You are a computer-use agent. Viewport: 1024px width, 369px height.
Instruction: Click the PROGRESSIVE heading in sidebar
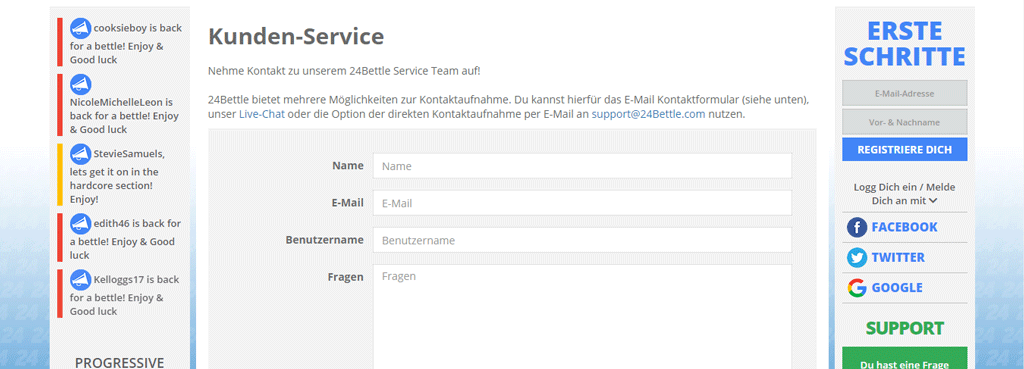point(120,362)
